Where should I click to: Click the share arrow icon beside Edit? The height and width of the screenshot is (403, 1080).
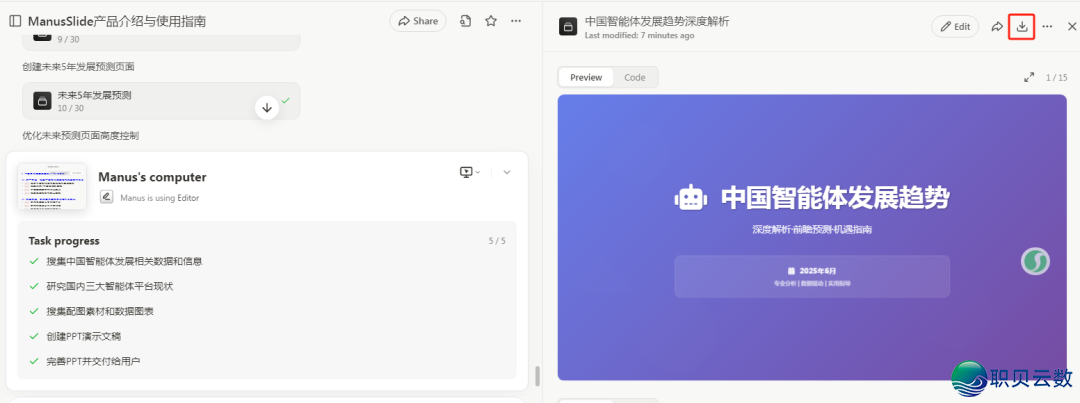coord(997,27)
